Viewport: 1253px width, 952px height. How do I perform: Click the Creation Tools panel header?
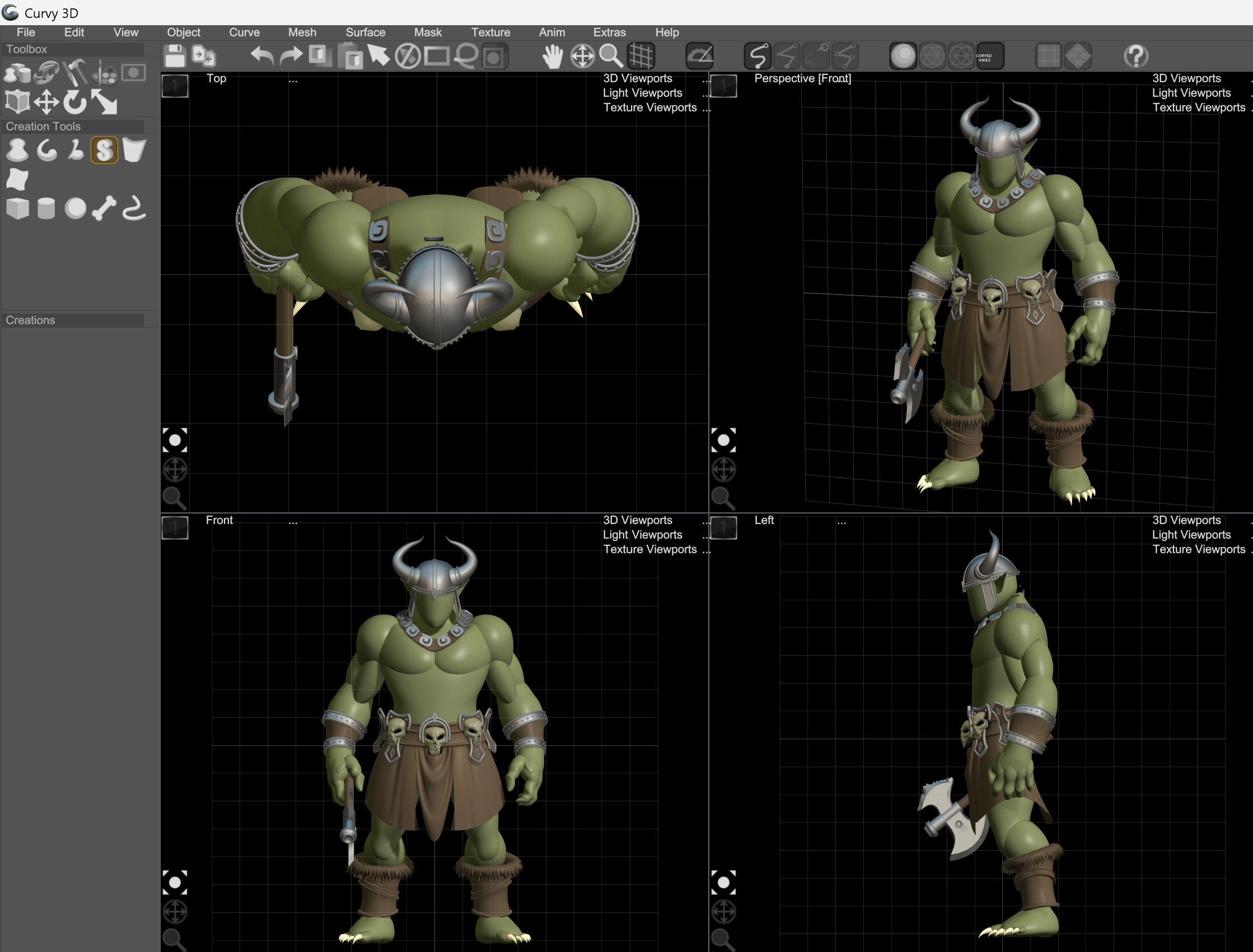click(x=73, y=127)
